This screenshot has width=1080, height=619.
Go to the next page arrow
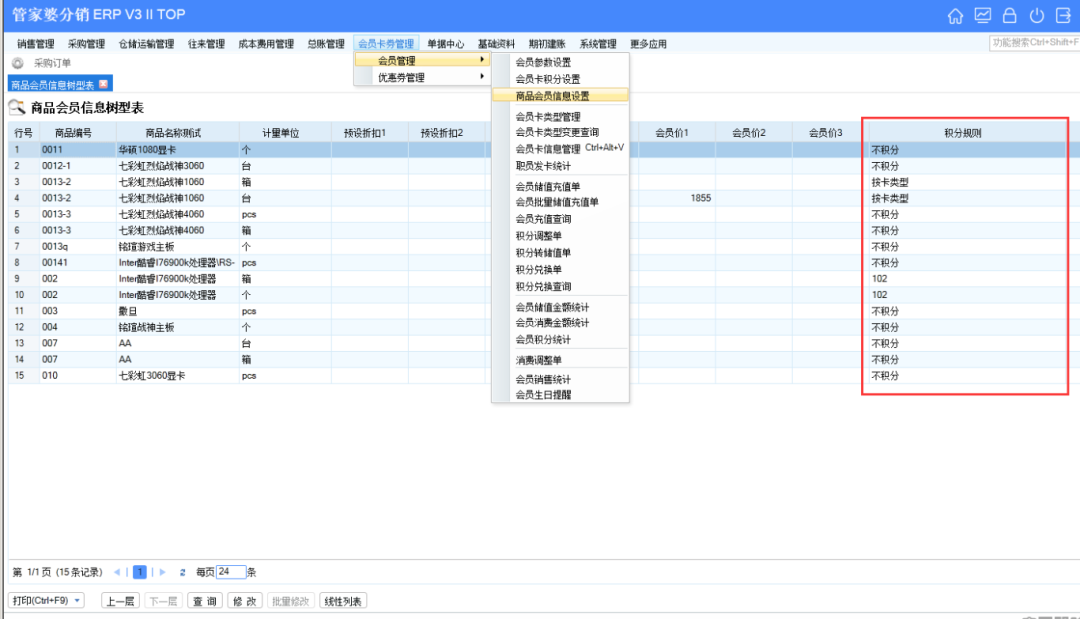pos(163,572)
